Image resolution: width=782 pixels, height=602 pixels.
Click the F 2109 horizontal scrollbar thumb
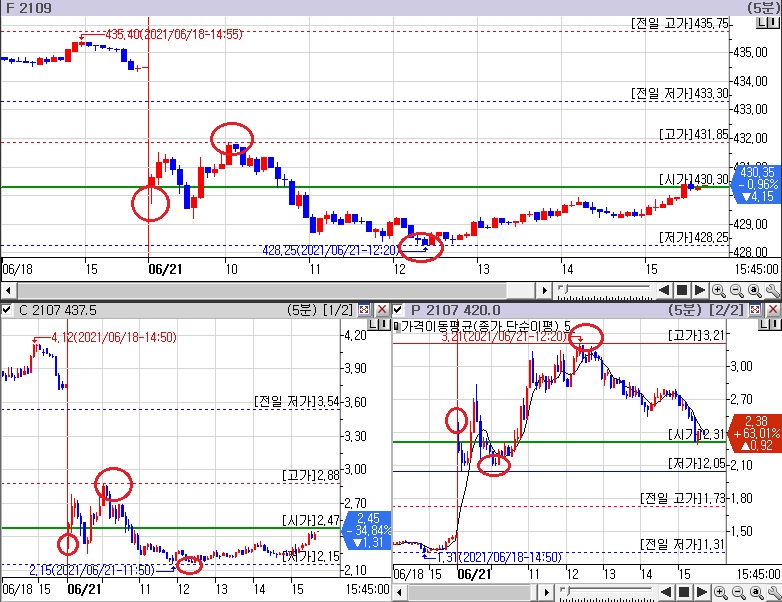262,290
